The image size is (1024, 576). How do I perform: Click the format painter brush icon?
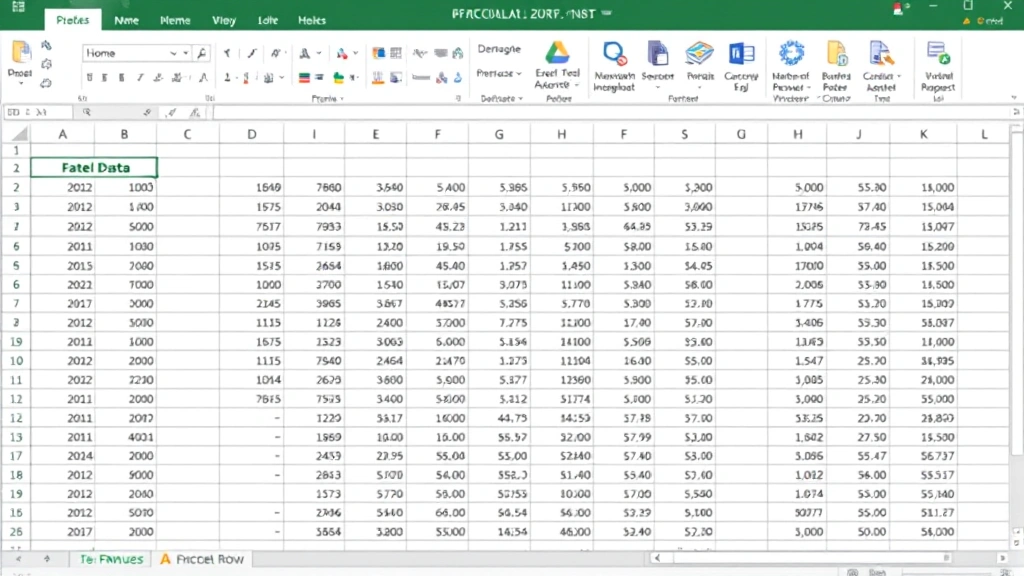(x=46, y=46)
